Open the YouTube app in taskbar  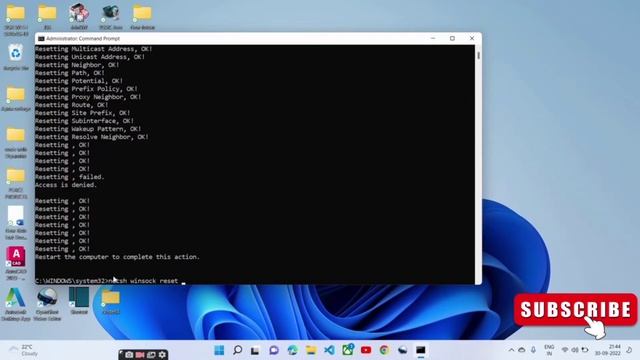tap(366, 350)
